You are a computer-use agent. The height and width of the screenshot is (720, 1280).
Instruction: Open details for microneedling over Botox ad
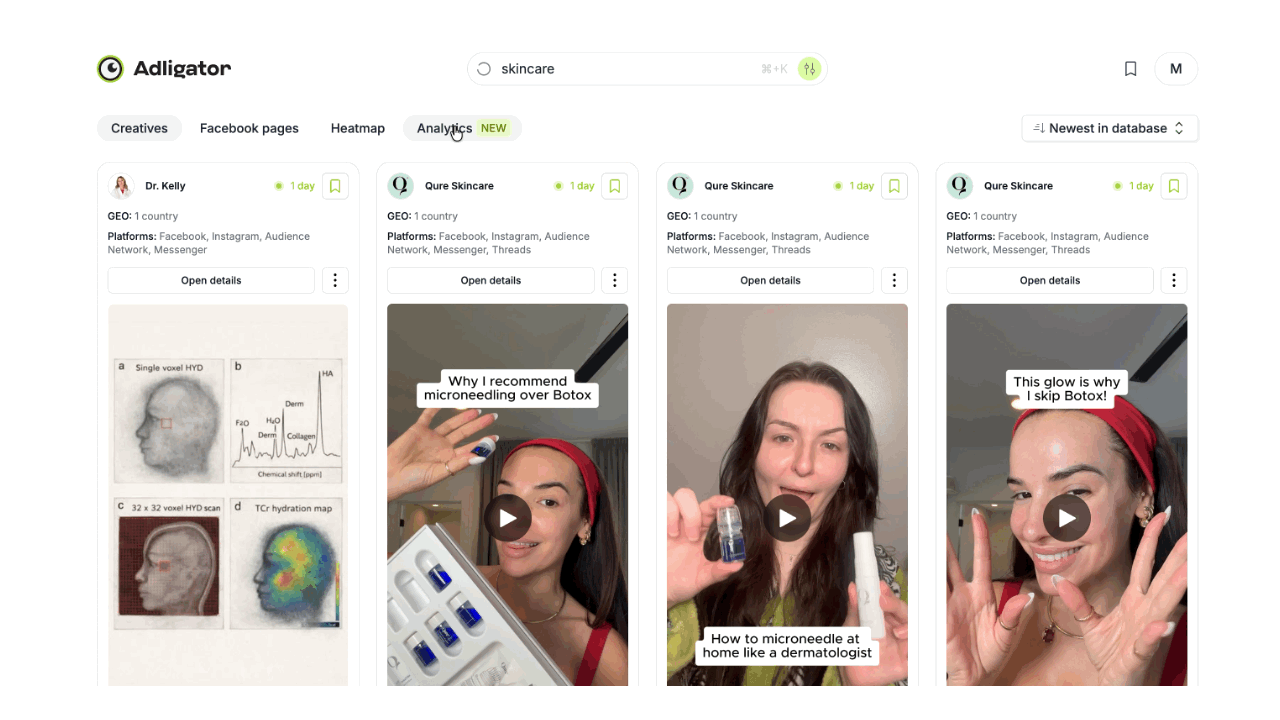(x=491, y=280)
